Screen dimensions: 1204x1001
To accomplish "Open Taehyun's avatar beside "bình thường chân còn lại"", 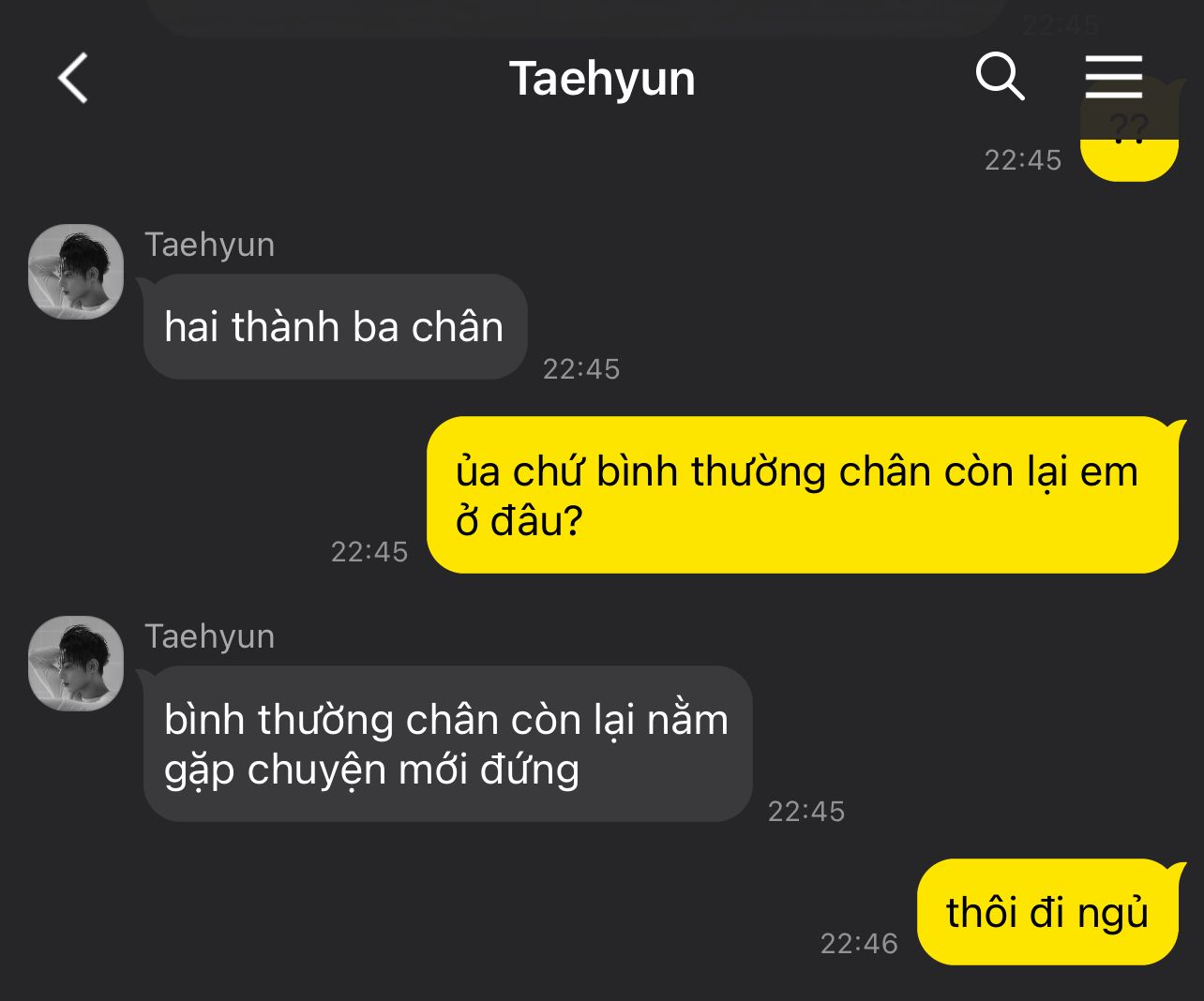I will pyautogui.click(x=76, y=663).
